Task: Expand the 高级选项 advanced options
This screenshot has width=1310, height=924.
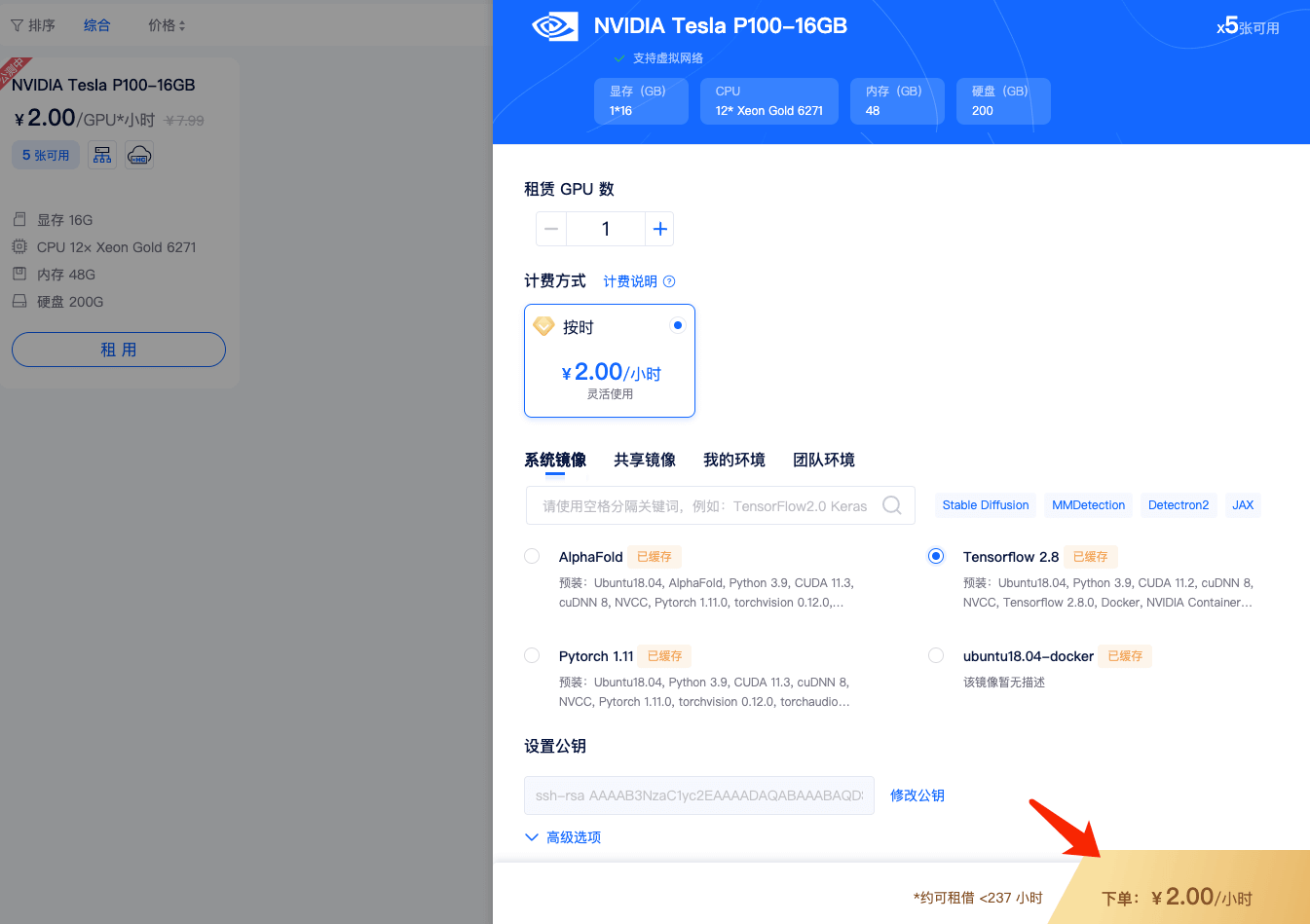Action: click(563, 837)
